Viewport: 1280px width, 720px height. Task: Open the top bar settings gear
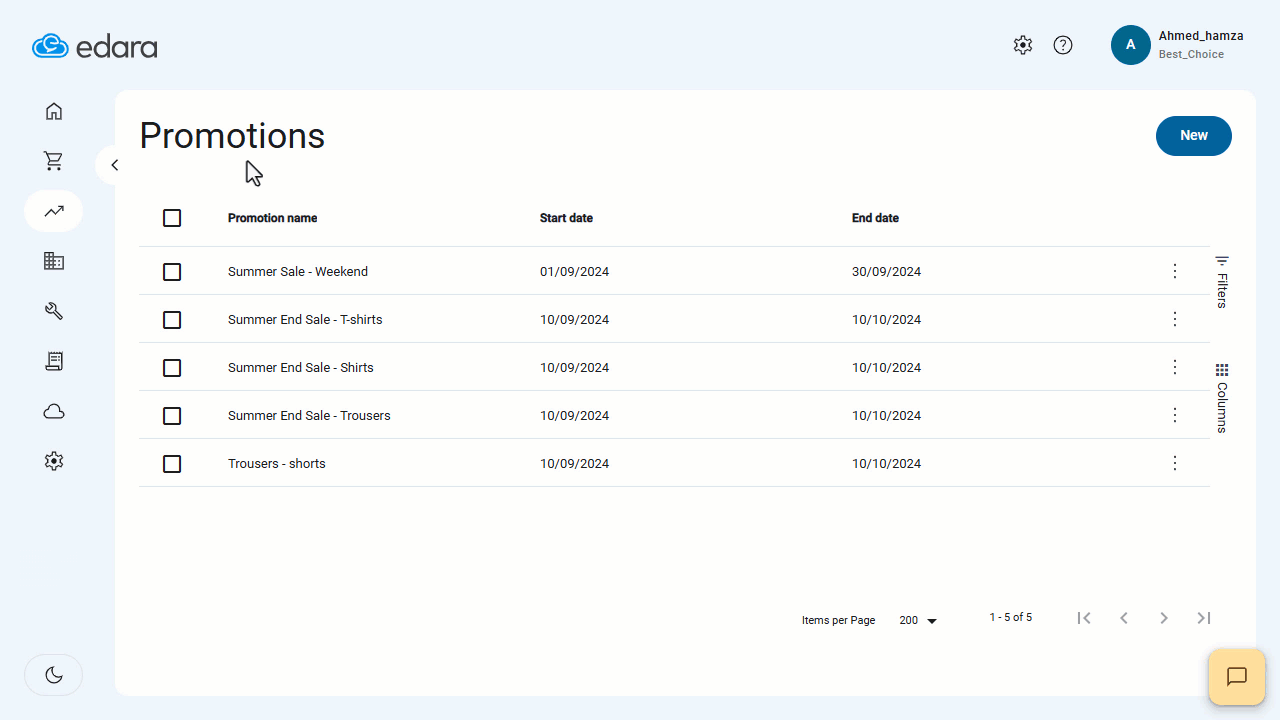[x=1022, y=45]
